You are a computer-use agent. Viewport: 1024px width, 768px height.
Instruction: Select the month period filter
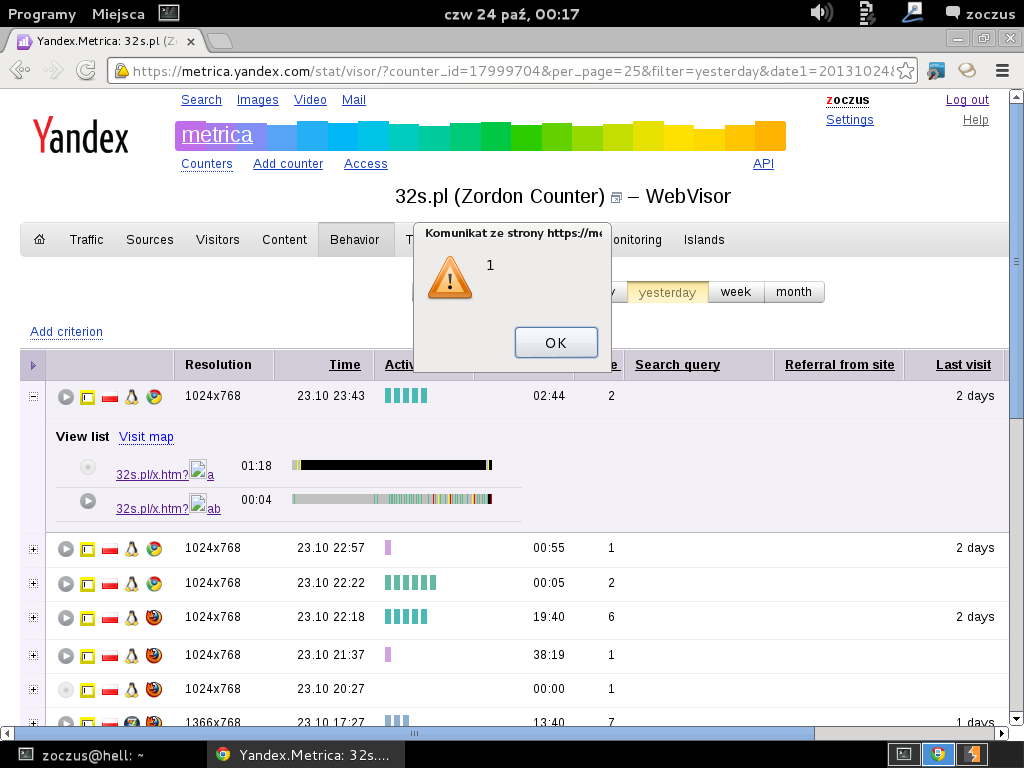(x=794, y=292)
